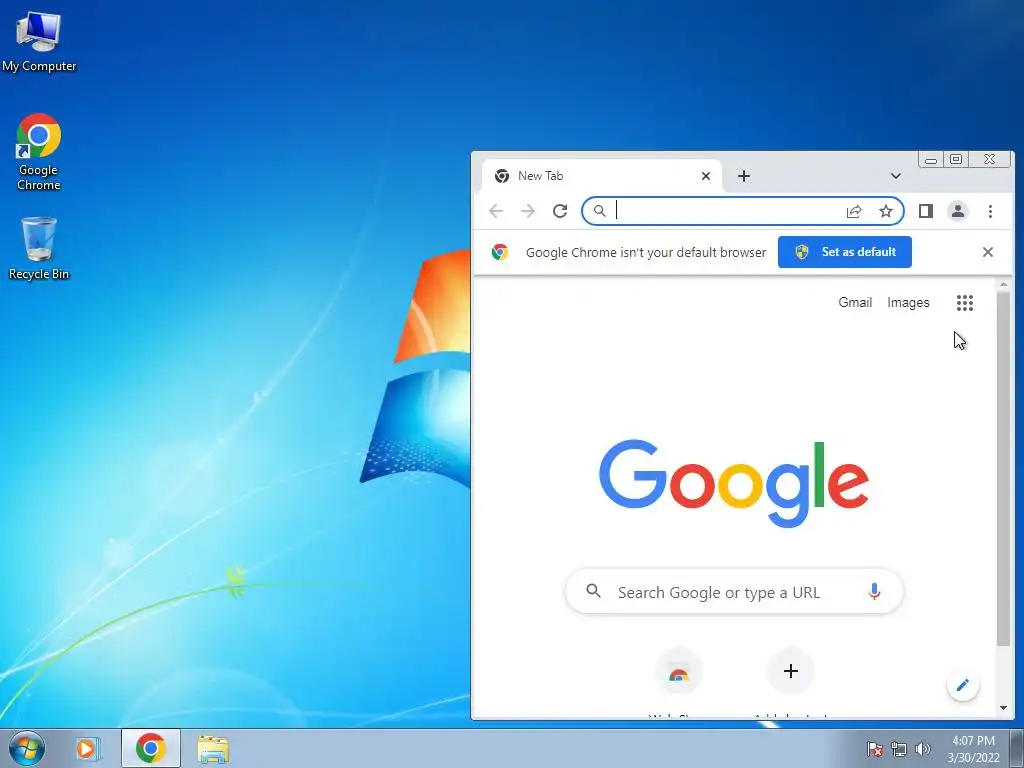The height and width of the screenshot is (768, 1024).
Task: Open the tab search chevron dropdown
Action: click(895, 176)
